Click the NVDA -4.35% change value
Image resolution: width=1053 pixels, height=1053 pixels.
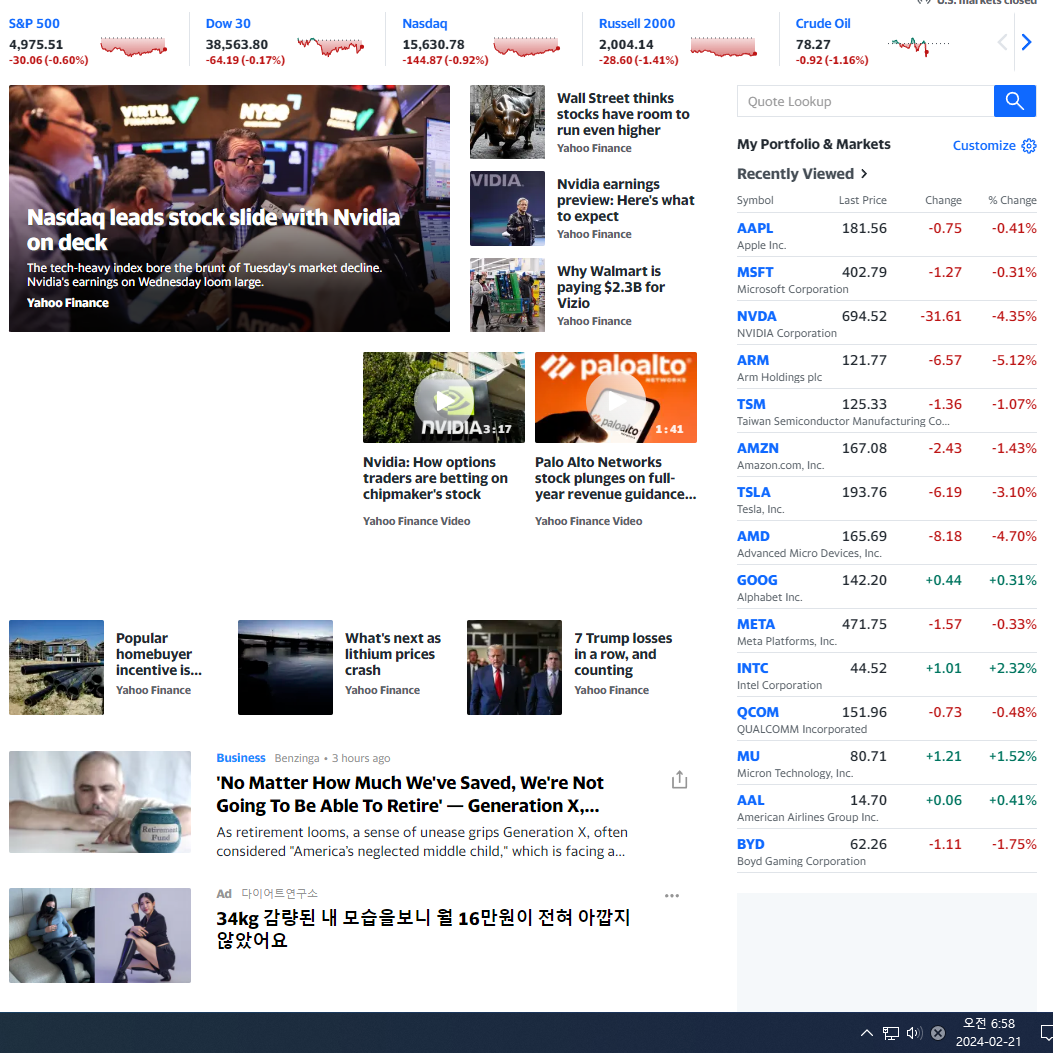(x=1014, y=316)
